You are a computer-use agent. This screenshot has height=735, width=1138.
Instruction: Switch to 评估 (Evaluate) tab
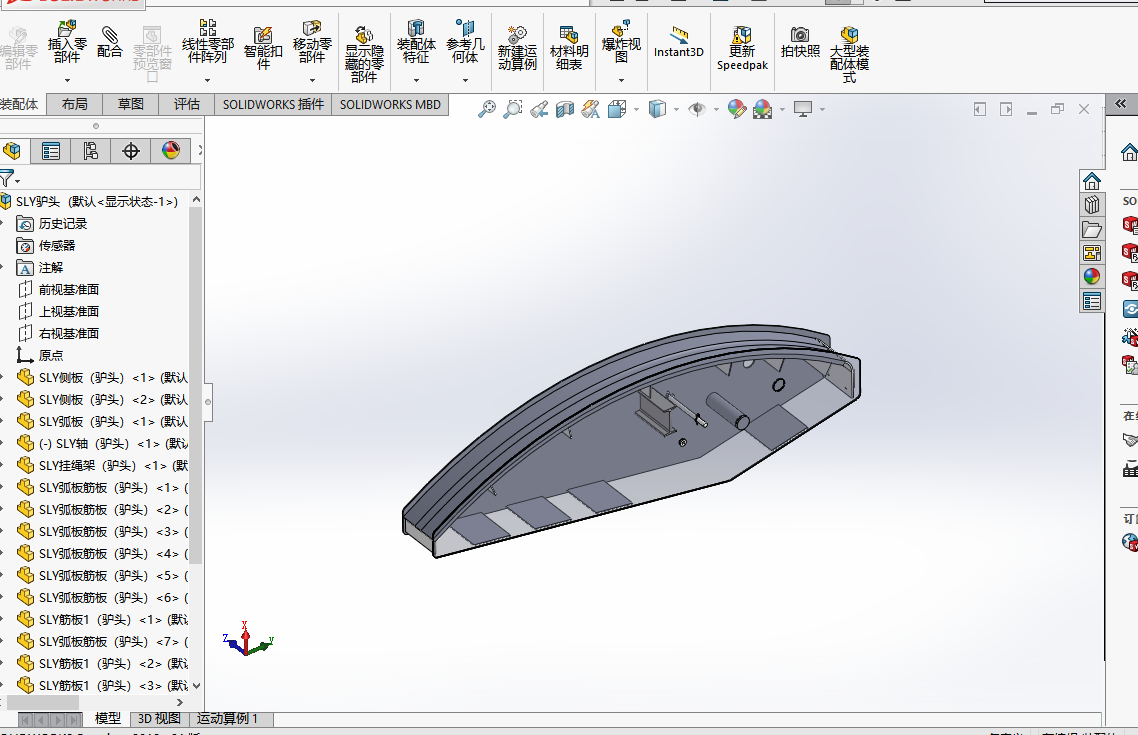pyautogui.click(x=187, y=104)
